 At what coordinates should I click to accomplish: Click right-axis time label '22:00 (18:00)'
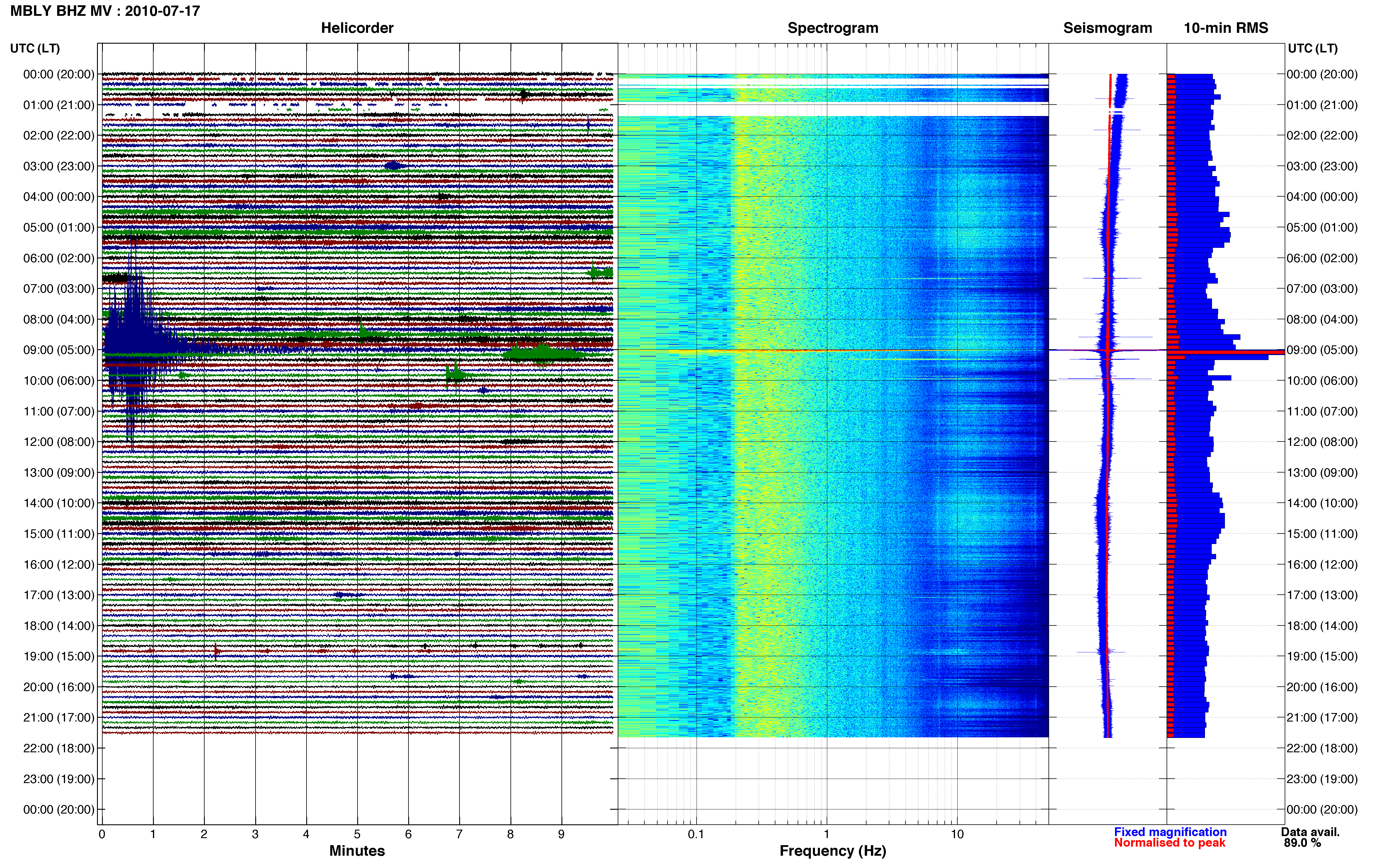pyautogui.click(x=1322, y=748)
